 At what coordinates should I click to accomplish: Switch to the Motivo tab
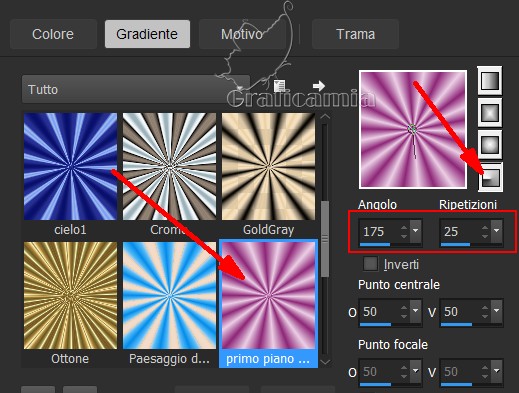(242, 34)
